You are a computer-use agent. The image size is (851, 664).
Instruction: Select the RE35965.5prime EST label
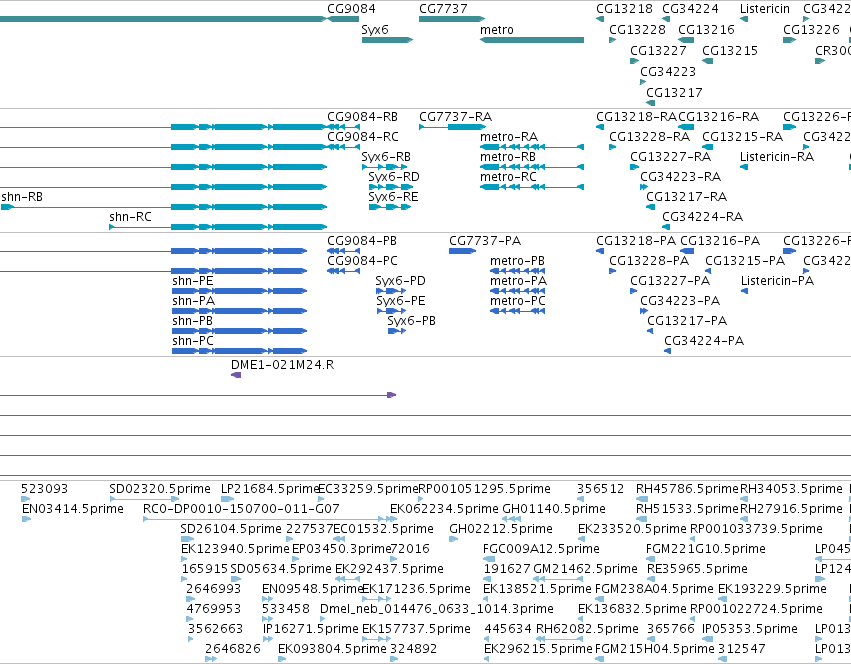pyautogui.click(x=697, y=569)
